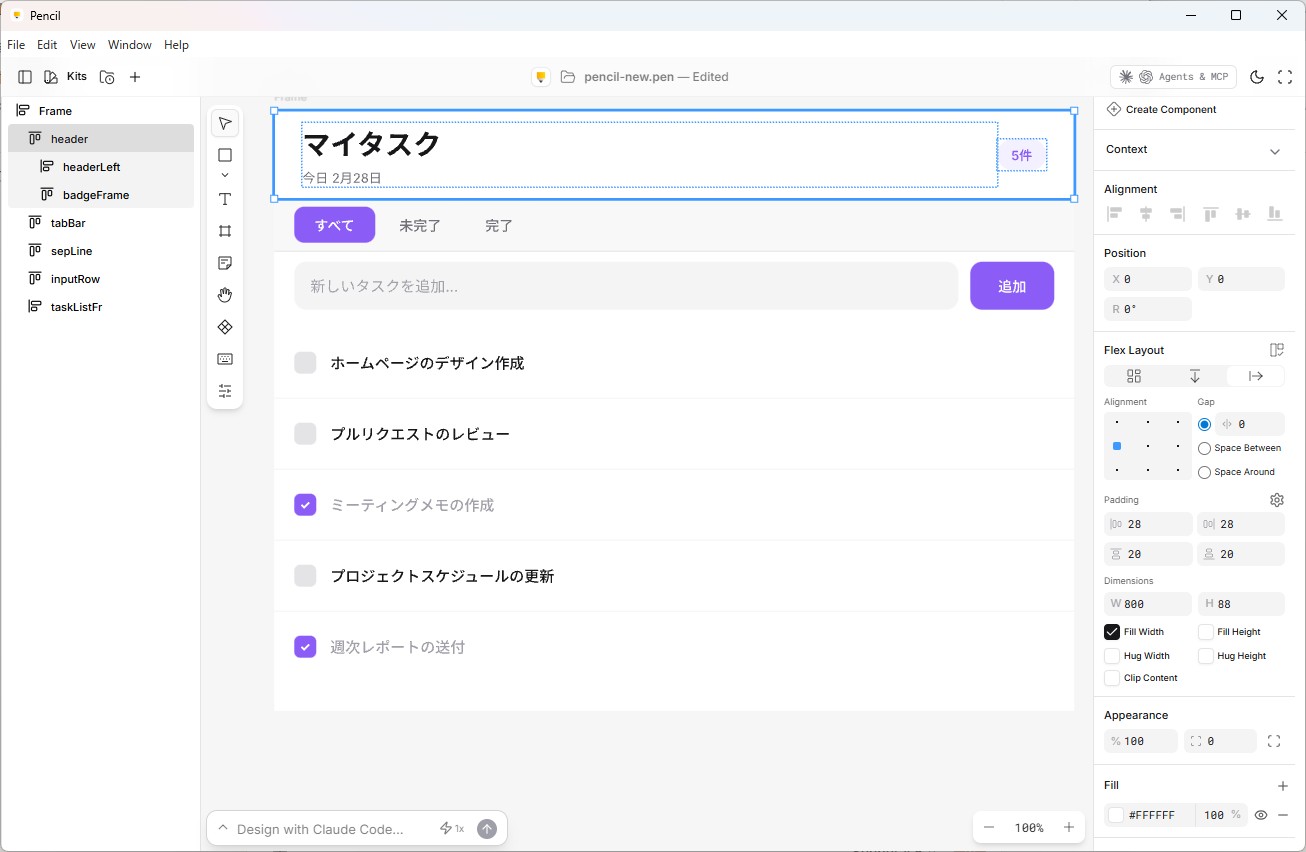
Task: Select the Text tool in the toolbar
Action: (x=225, y=199)
